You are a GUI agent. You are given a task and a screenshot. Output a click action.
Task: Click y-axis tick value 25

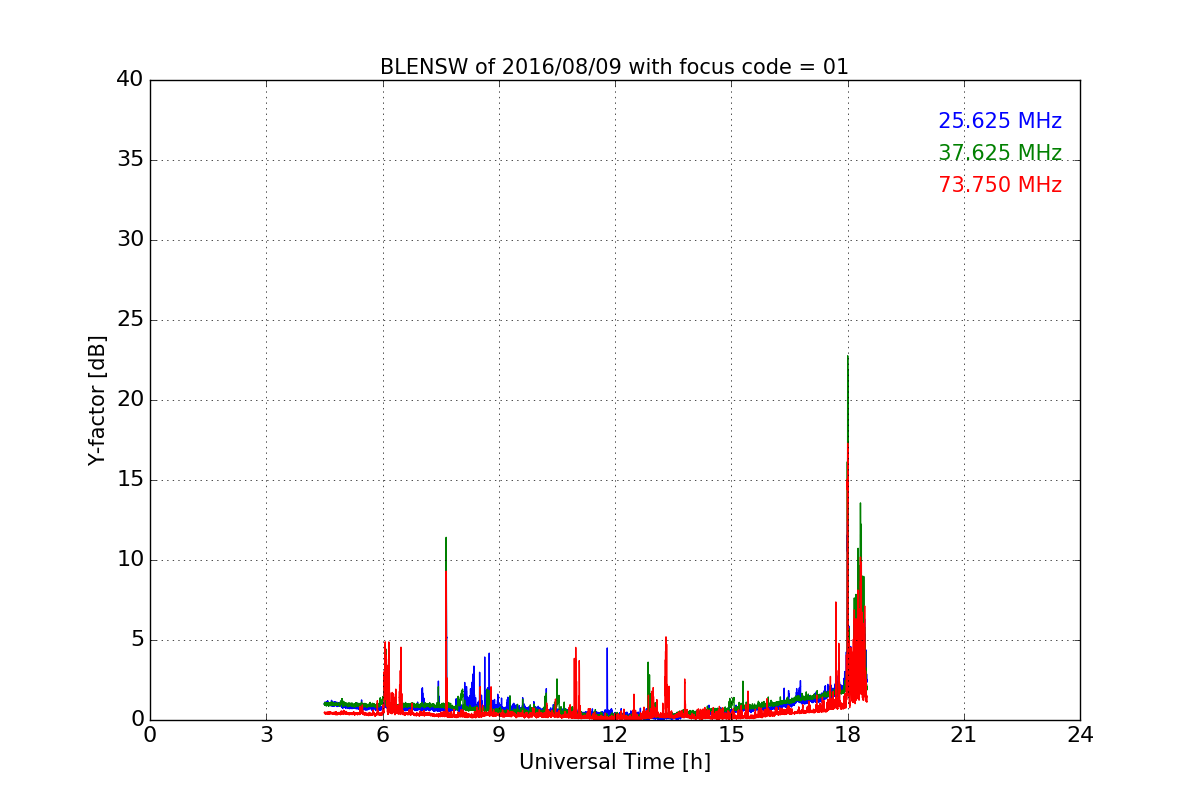pos(130,320)
